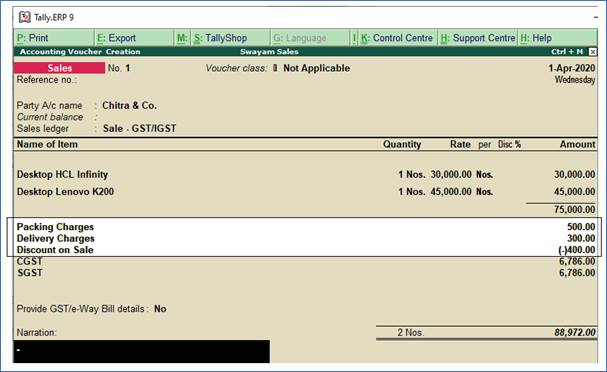Click the Reference no. field
This screenshot has width=607, height=372.
click(47, 80)
